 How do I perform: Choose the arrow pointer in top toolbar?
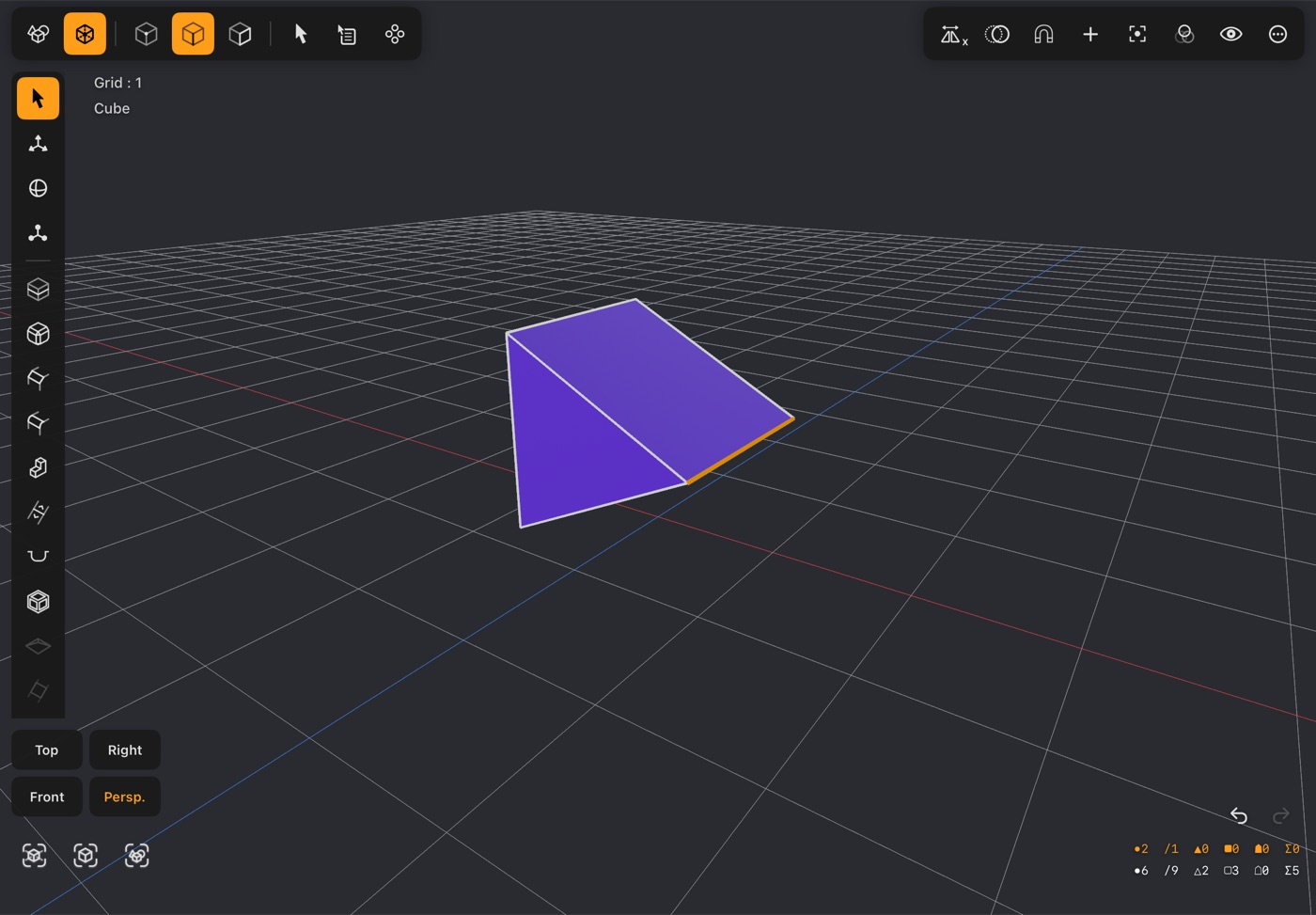tap(301, 34)
